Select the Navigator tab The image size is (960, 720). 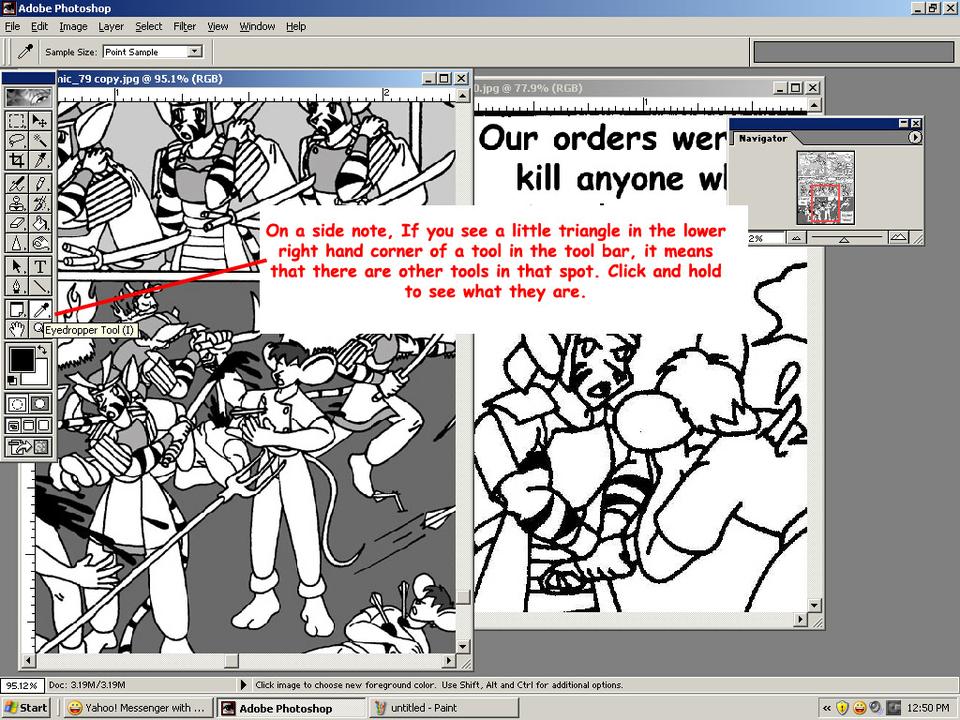[762, 138]
